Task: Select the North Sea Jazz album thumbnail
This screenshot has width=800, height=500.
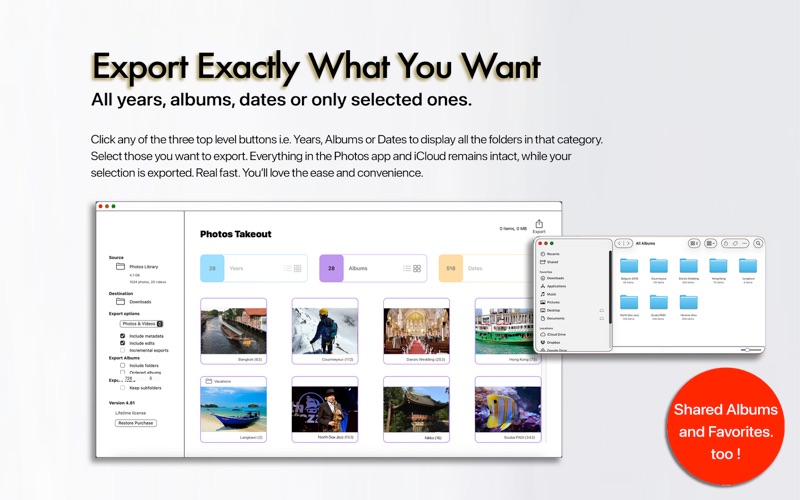Action: (x=325, y=409)
